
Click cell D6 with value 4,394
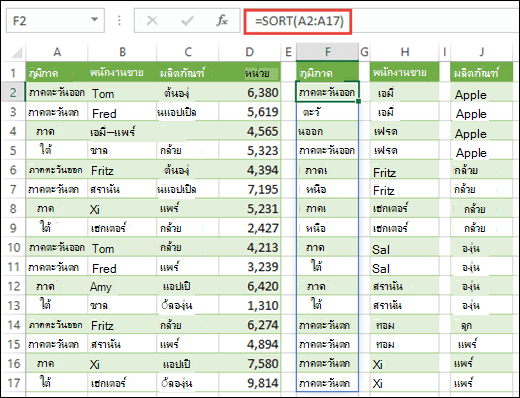click(249, 170)
